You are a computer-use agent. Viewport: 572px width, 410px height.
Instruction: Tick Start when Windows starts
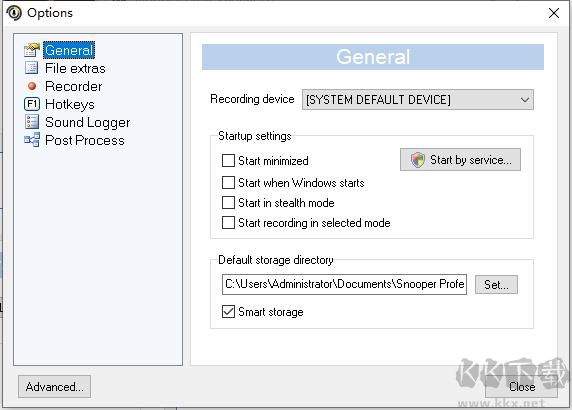pos(228,182)
